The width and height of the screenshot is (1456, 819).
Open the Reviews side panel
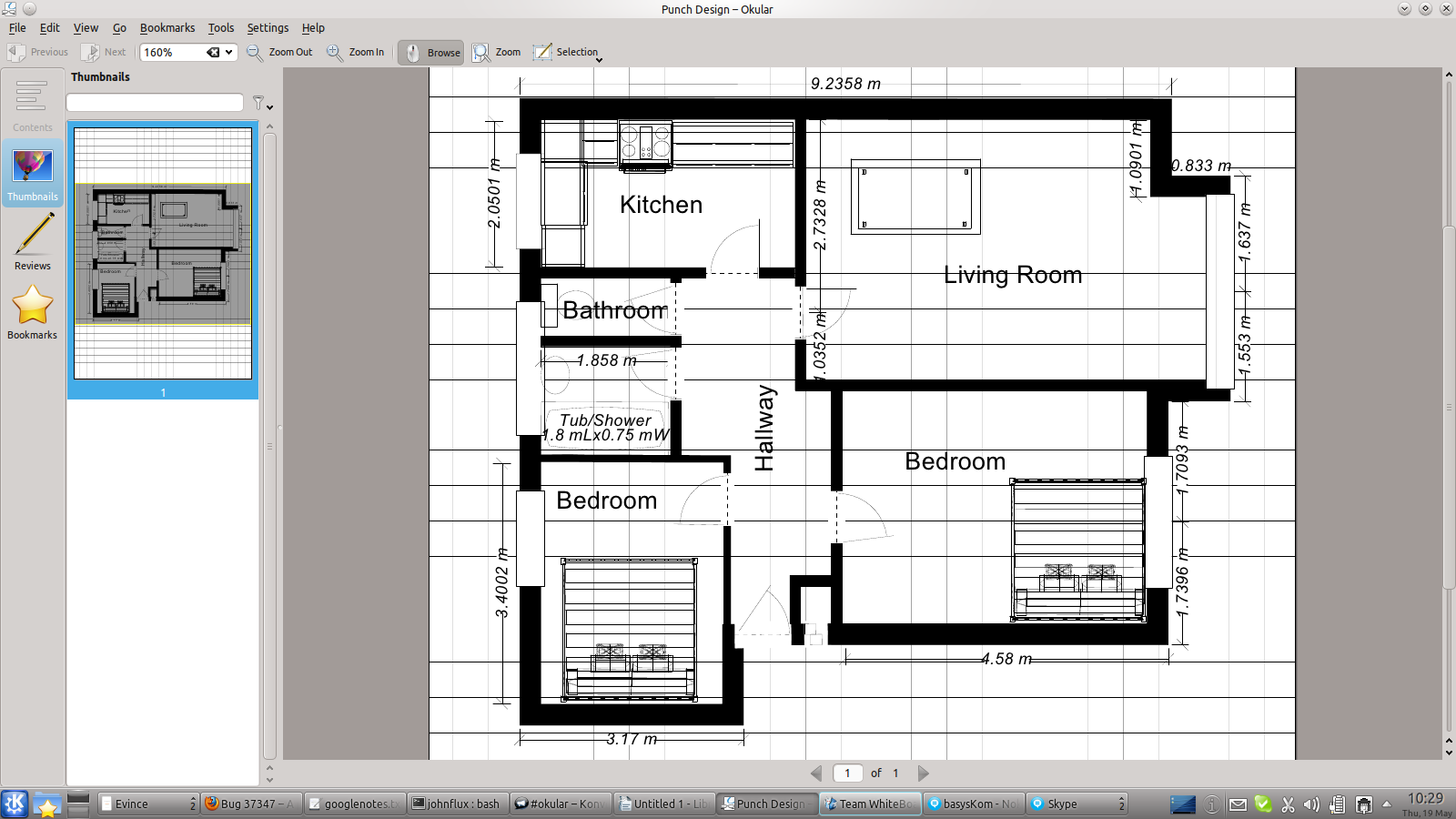pos(33,242)
